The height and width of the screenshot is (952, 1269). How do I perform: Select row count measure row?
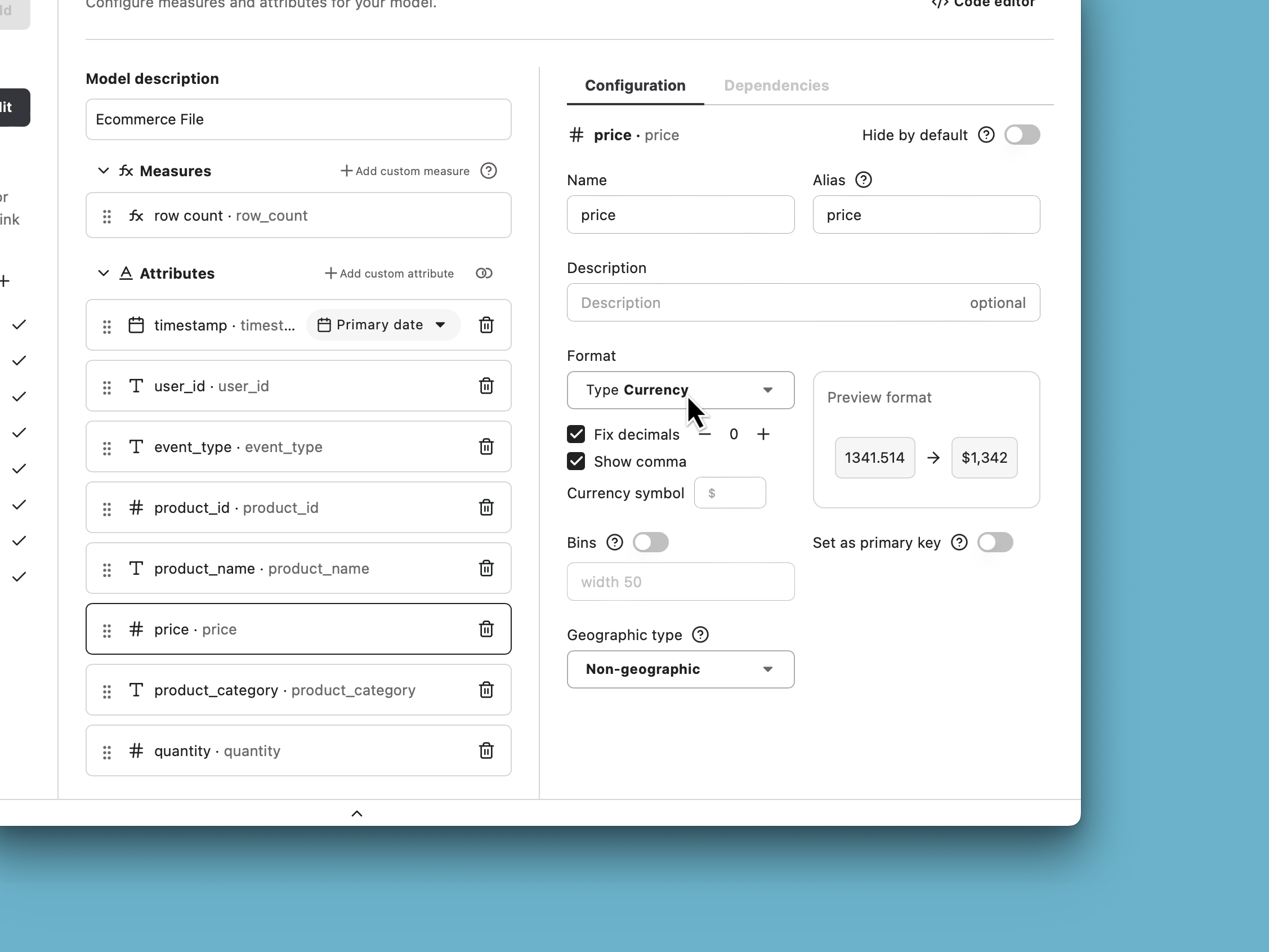[298, 215]
